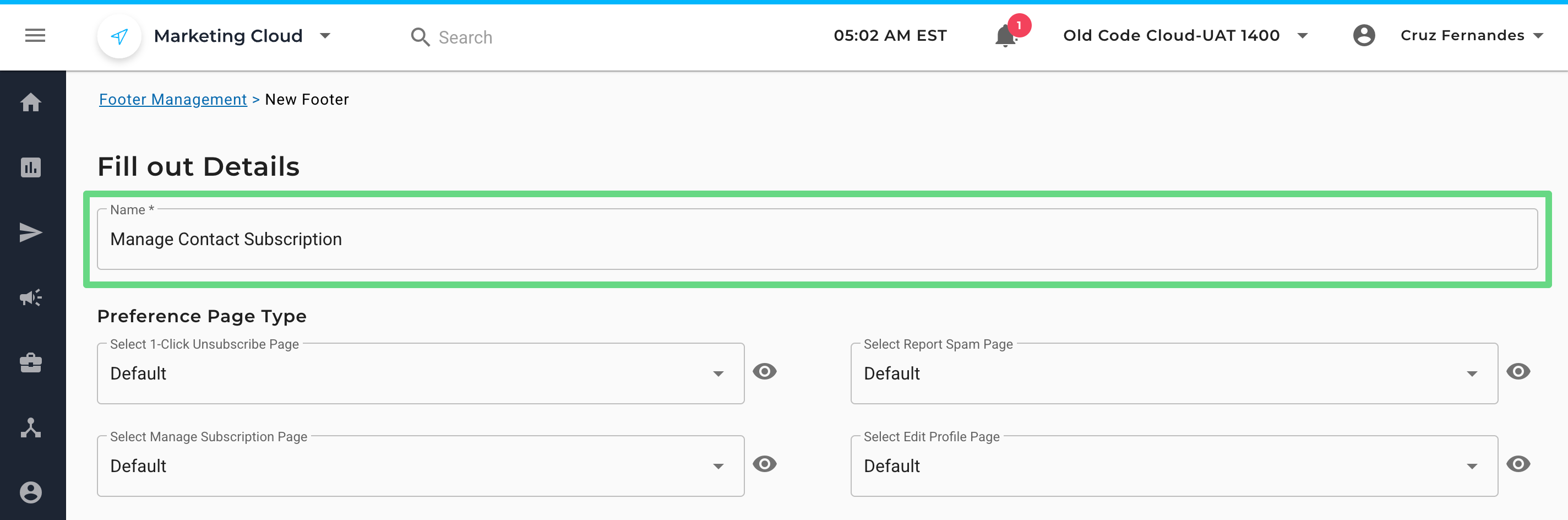Click the Fill out Details heading
Screen dimensions: 1568x520
pyautogui.click(x=198, y=167)
